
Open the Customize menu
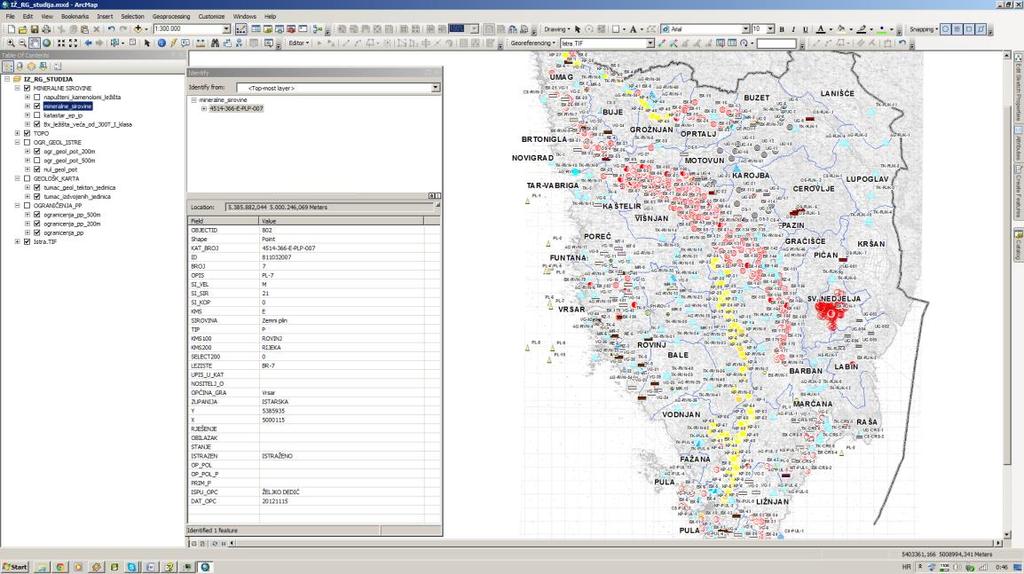pos(212,16)
